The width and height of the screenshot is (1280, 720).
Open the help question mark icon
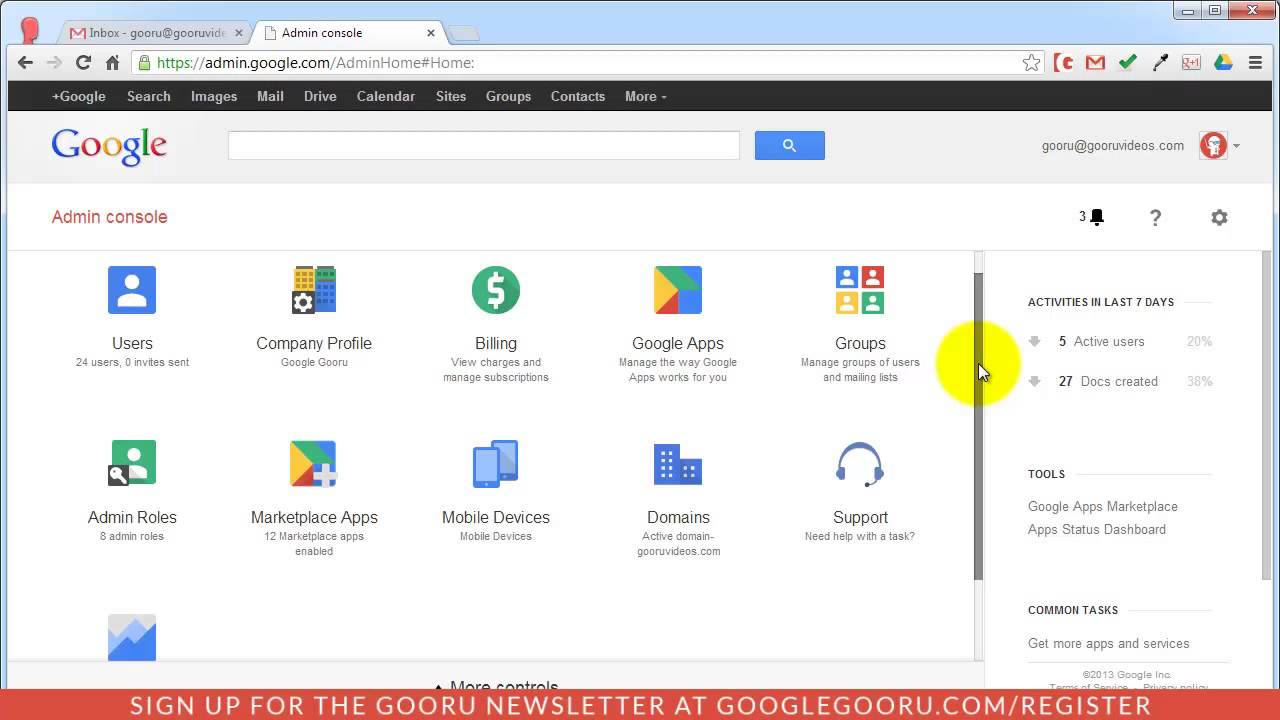coord(1155,217)
